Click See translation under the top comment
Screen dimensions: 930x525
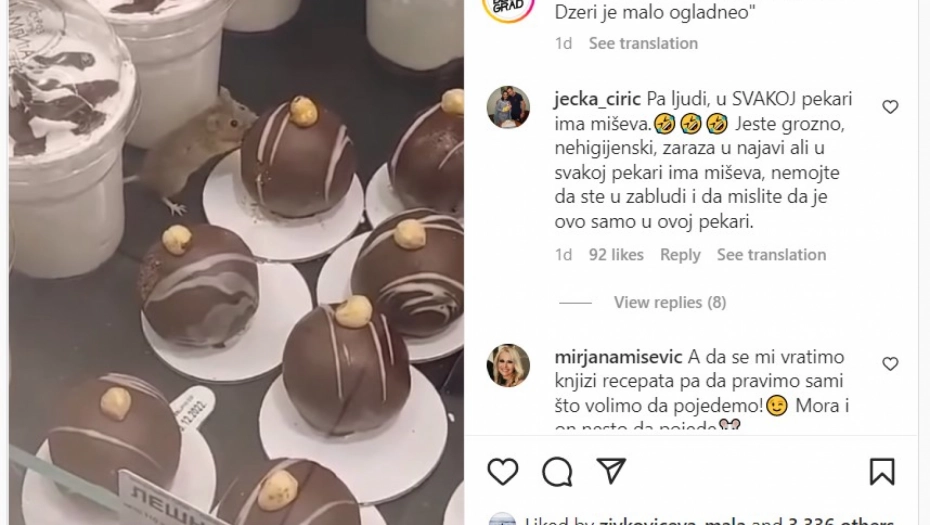click(x=643, y=43)
